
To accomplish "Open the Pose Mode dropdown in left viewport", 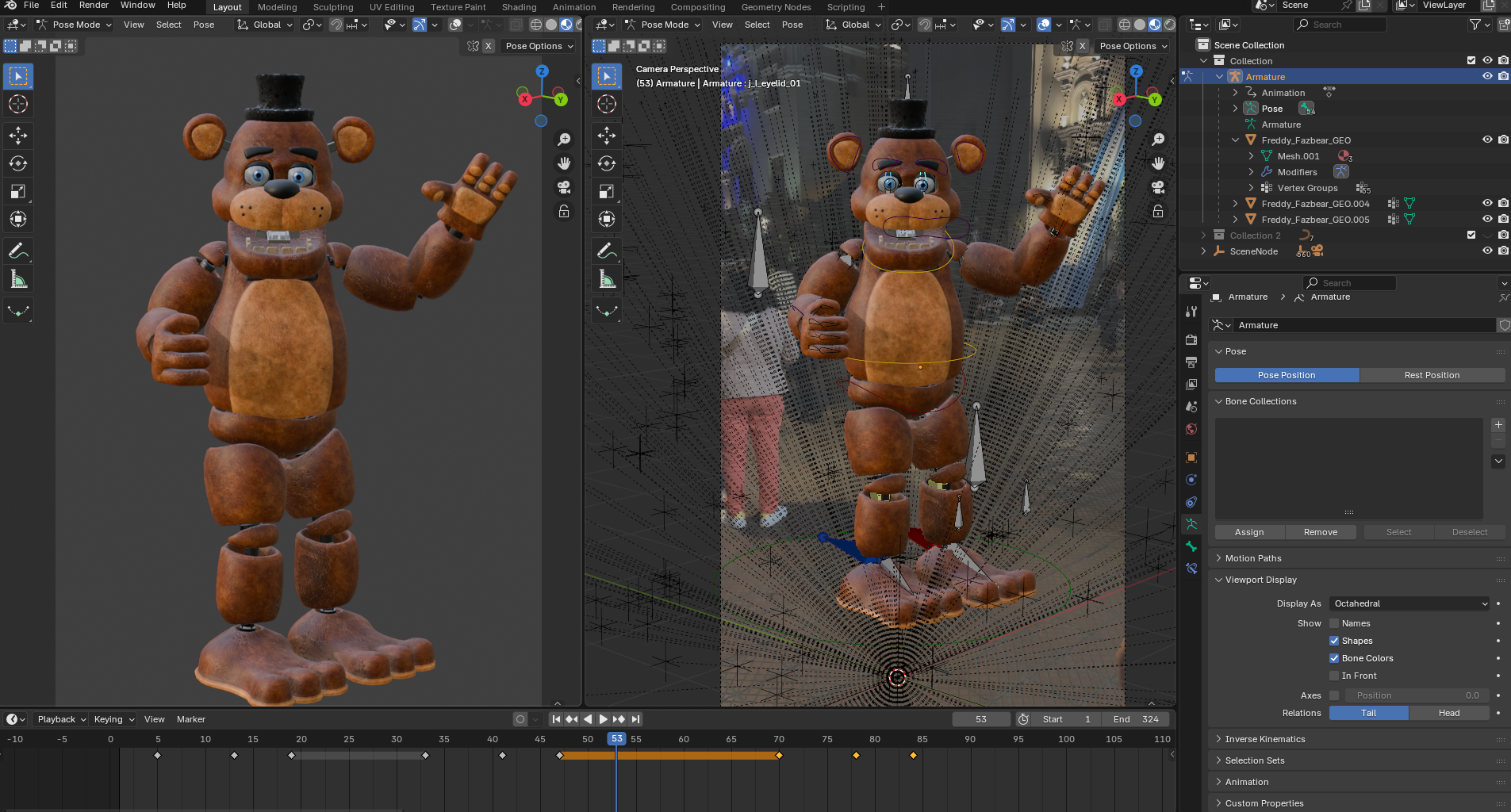I will pos(75,25).
